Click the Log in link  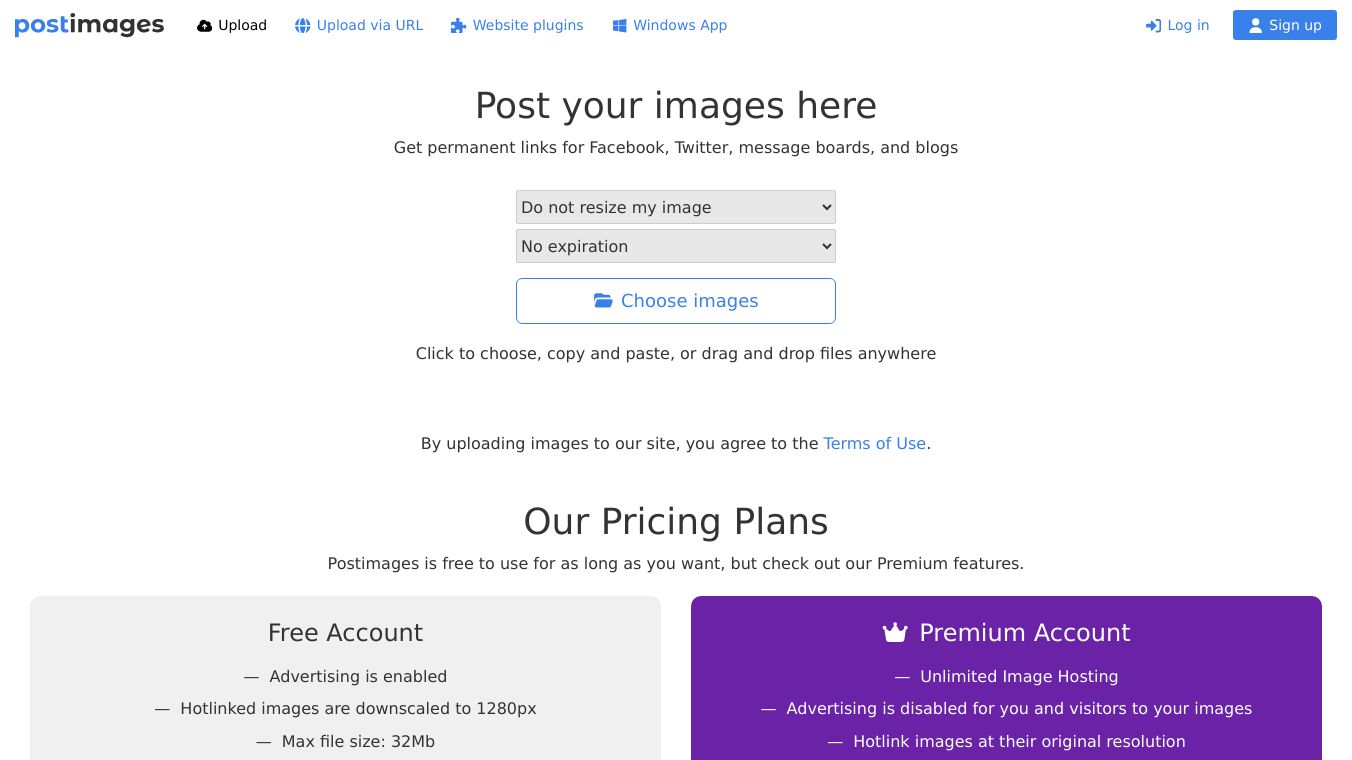[x=1177, y=25]
